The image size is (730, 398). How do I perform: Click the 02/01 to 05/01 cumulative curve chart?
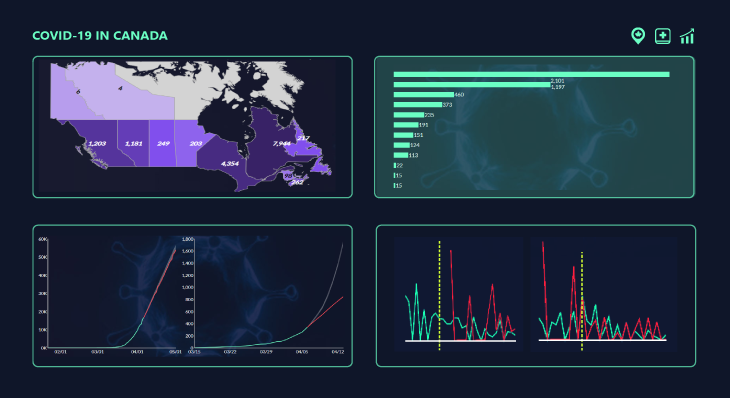click(x=111, y=296)
